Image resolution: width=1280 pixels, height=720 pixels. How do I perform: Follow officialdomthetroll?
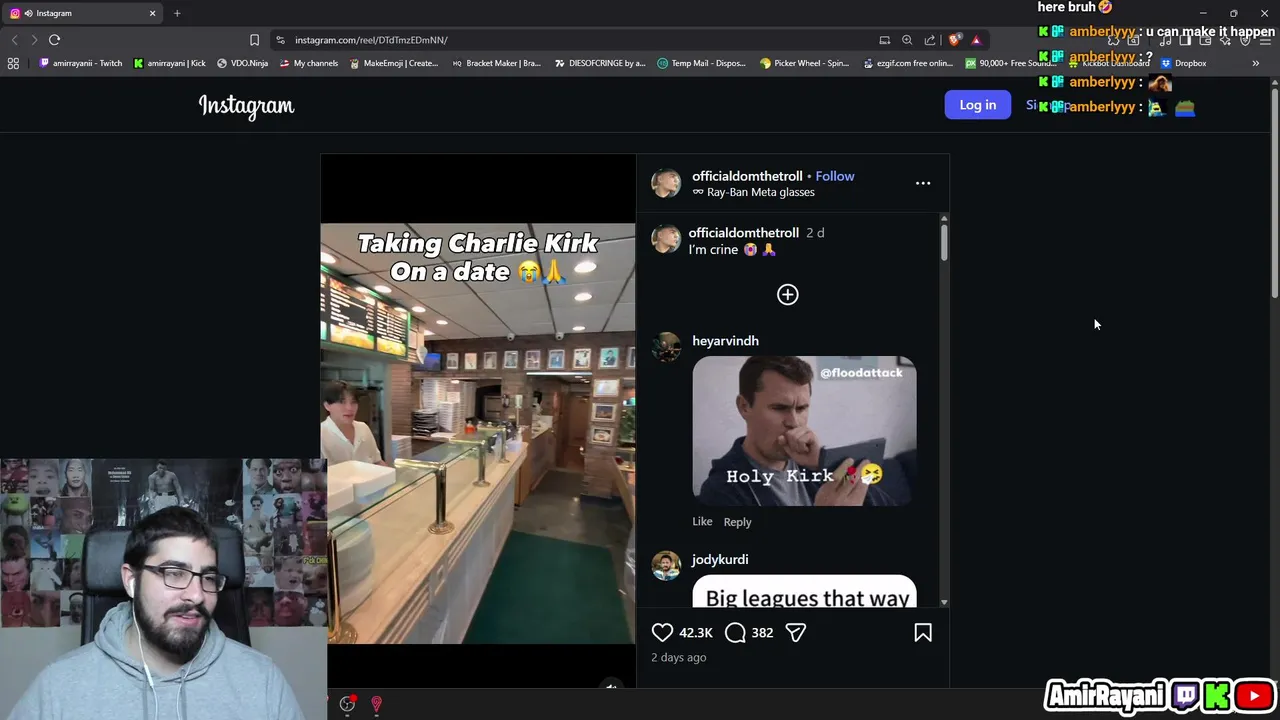[x=835, y=176]
